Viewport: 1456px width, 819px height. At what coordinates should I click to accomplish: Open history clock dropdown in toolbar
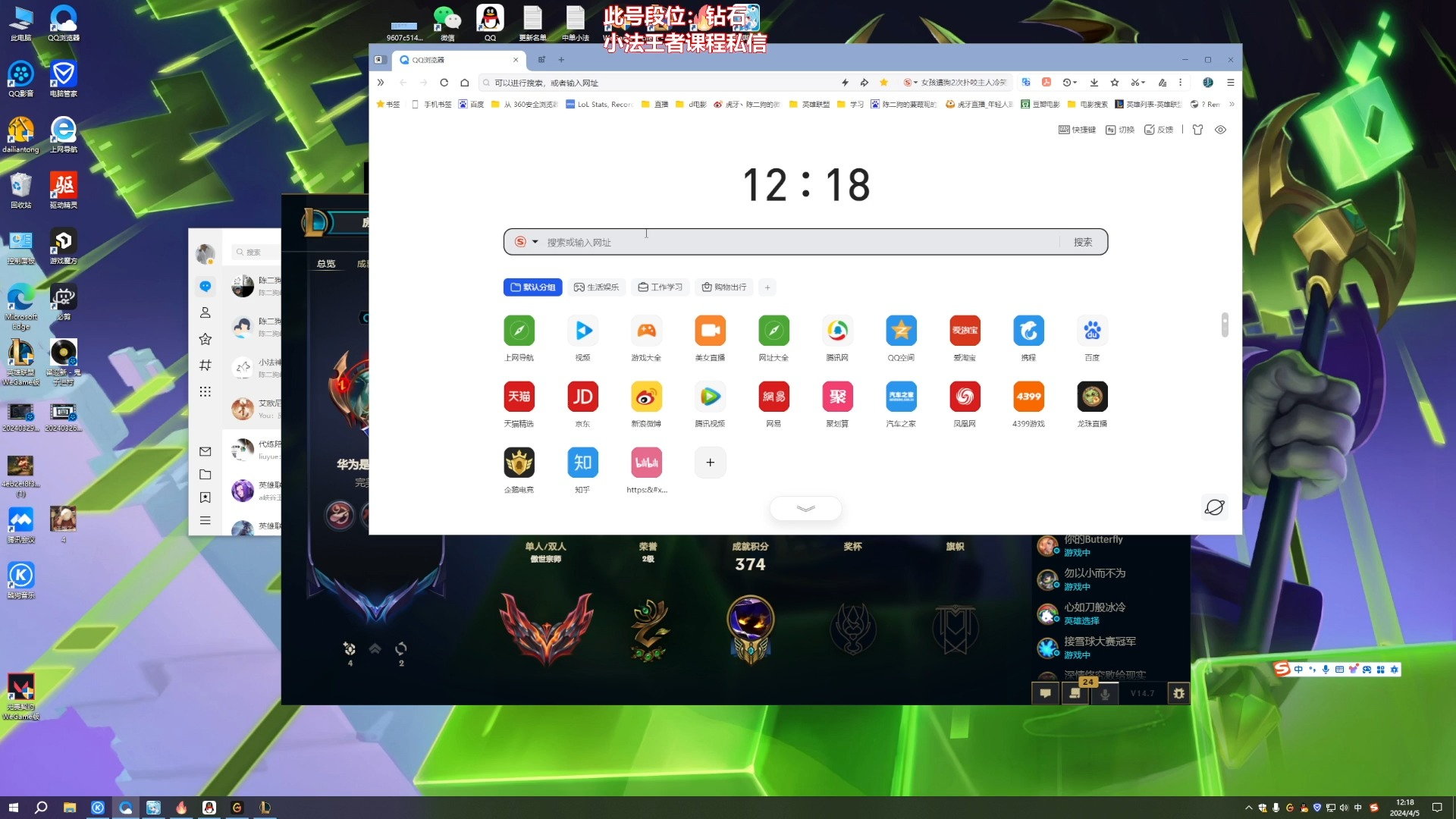click(x=1069, y=83)
